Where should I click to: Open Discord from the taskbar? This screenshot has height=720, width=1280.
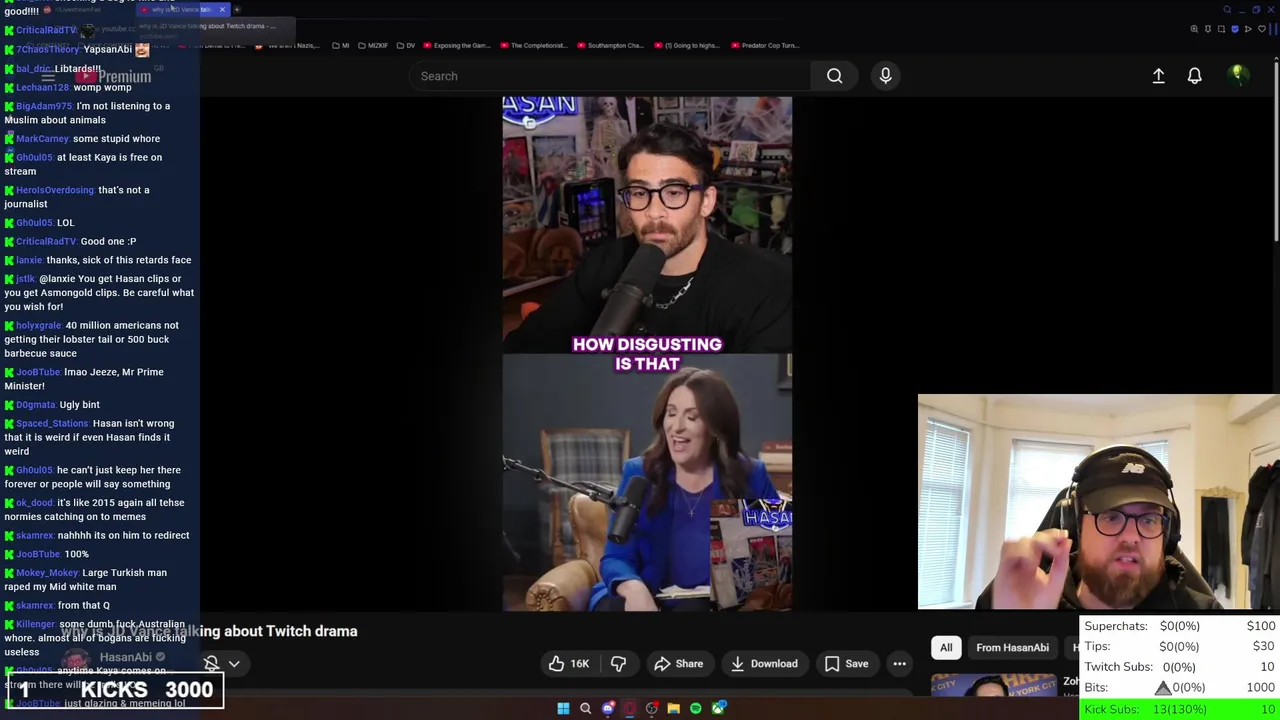click(607, 709)
